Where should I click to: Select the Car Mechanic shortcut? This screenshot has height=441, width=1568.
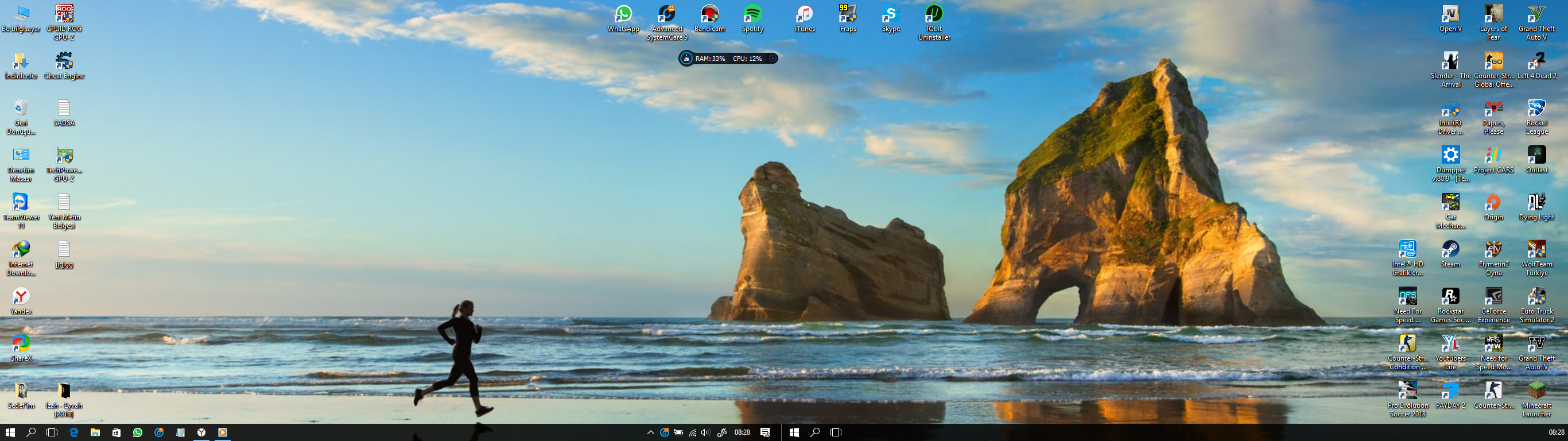[x=1450, y=211]
